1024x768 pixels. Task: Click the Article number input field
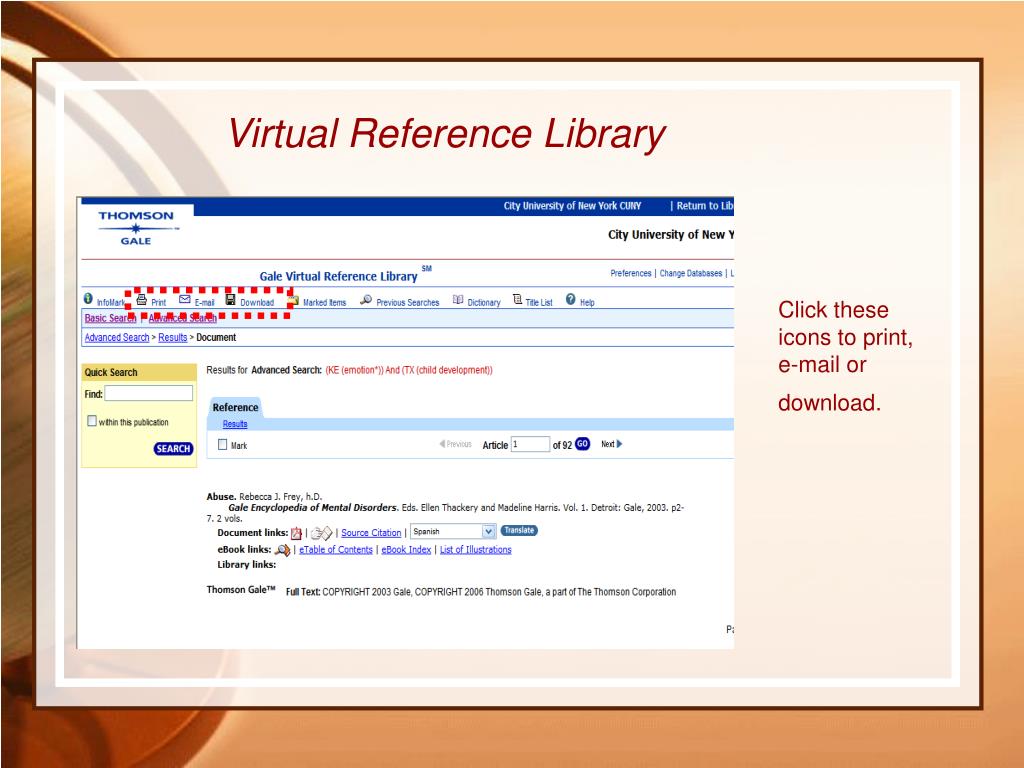(530, 444)
